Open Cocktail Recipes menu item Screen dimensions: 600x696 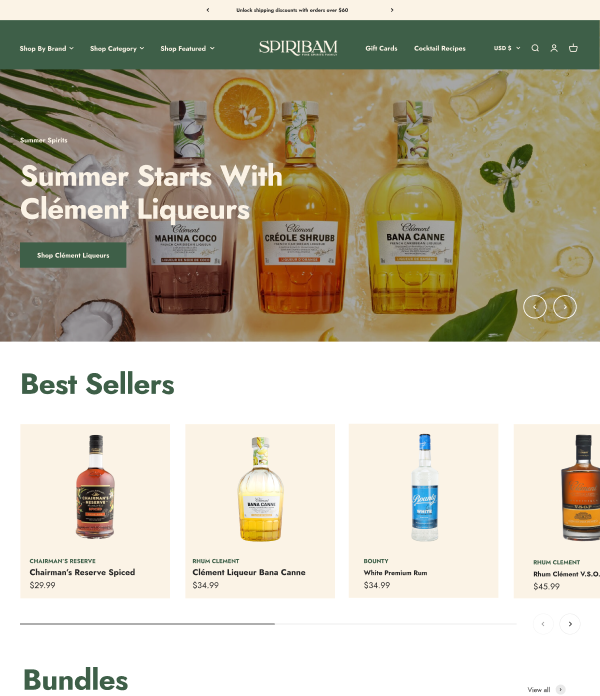click(440, 48)
